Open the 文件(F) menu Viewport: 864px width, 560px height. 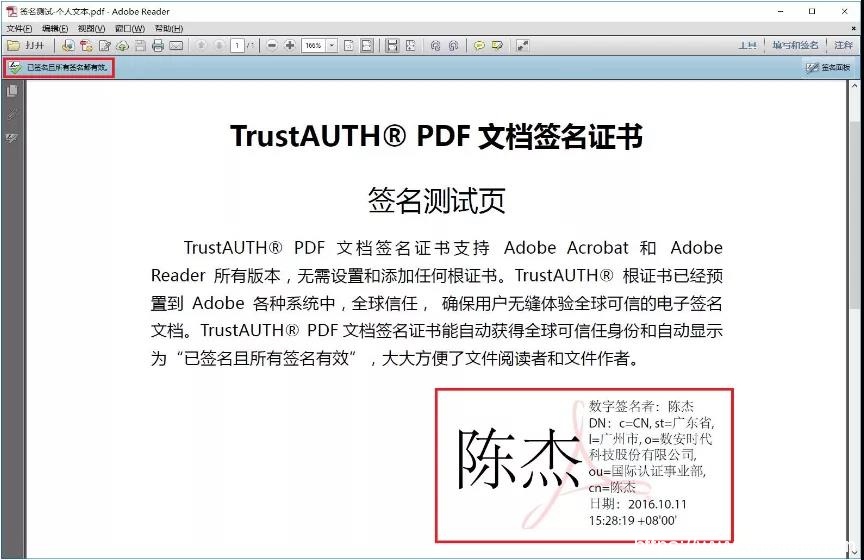point(19,29)
